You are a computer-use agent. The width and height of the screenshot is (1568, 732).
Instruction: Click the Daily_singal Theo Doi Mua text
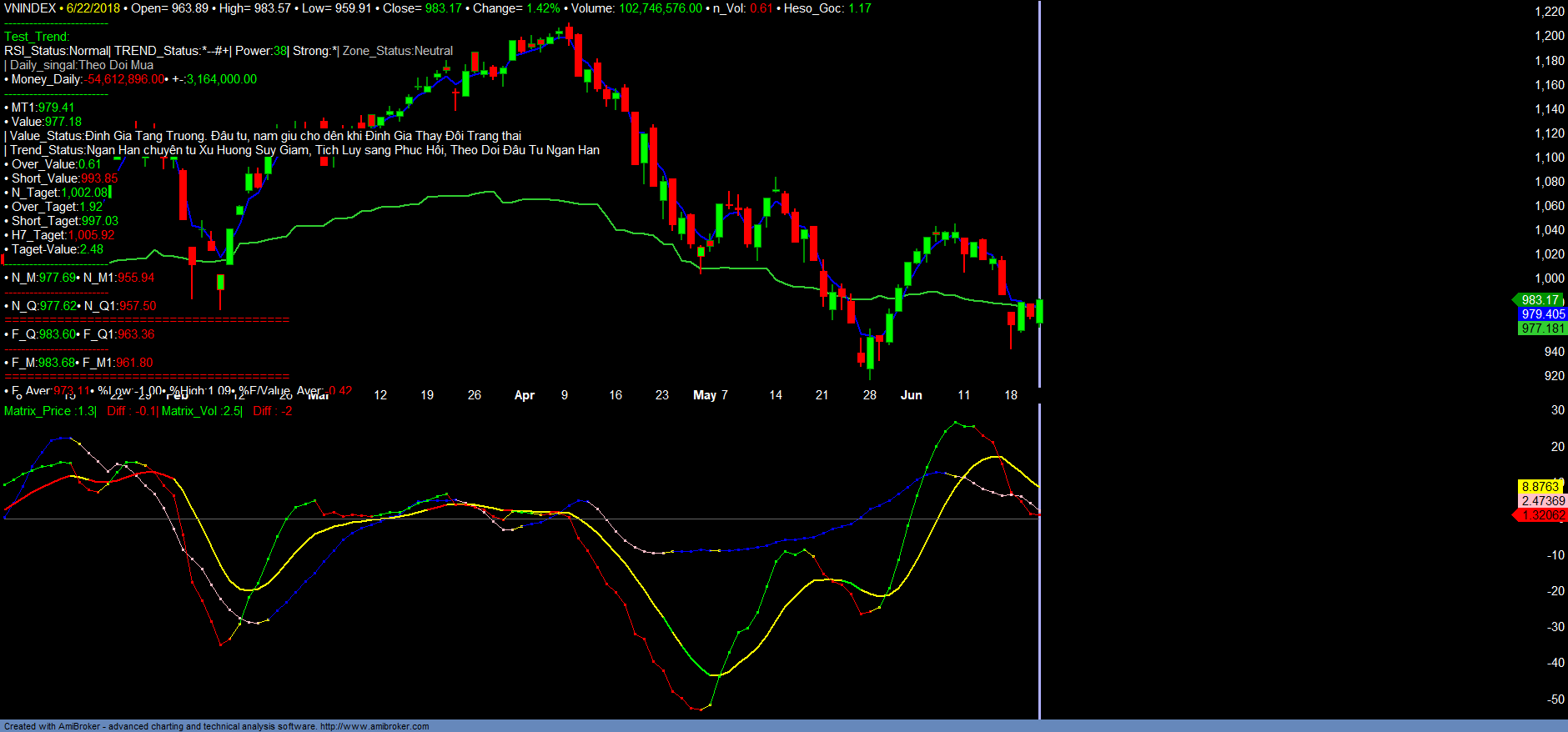(81, 65)
